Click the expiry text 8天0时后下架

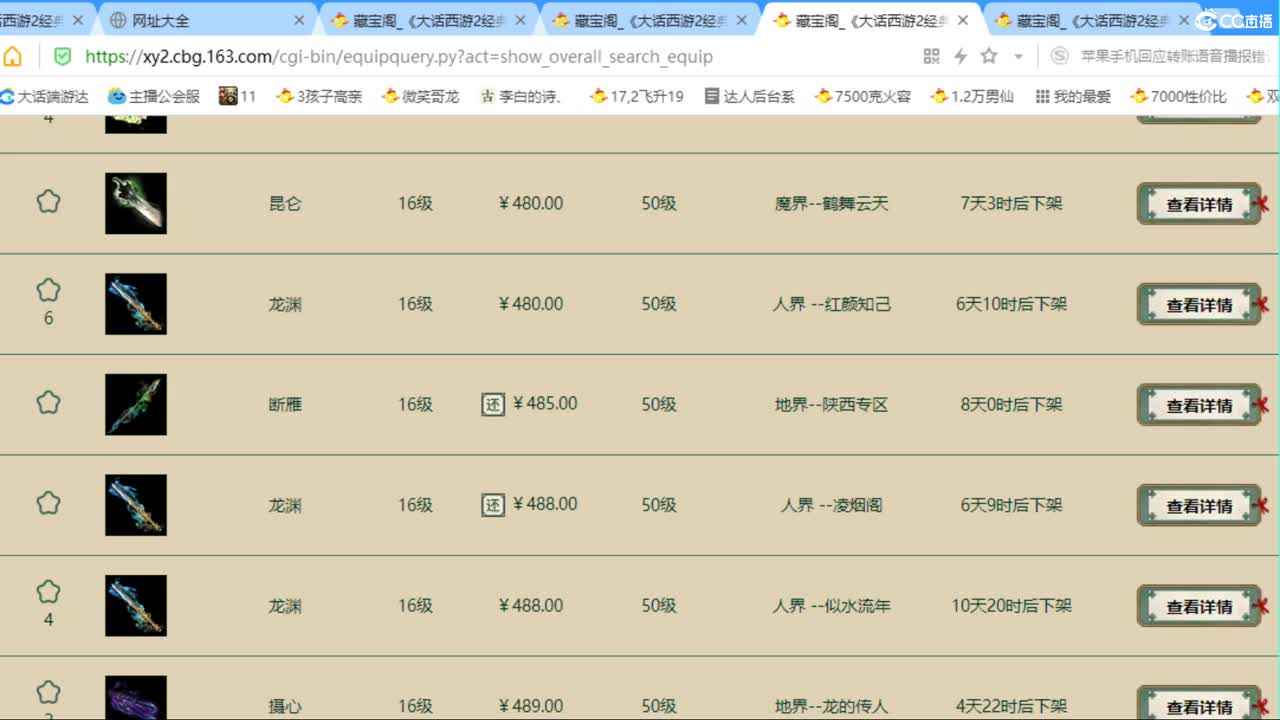[1012, 404]
